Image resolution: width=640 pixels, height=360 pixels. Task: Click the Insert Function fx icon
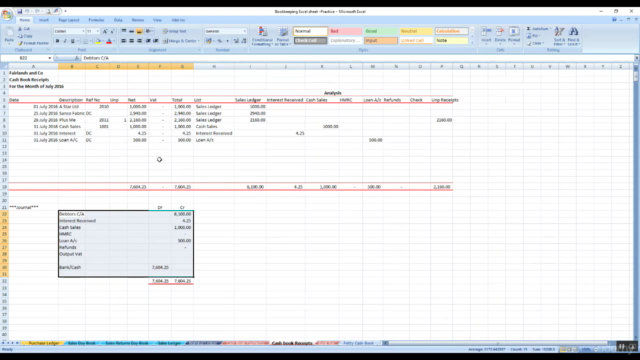[x=76, y=58]
